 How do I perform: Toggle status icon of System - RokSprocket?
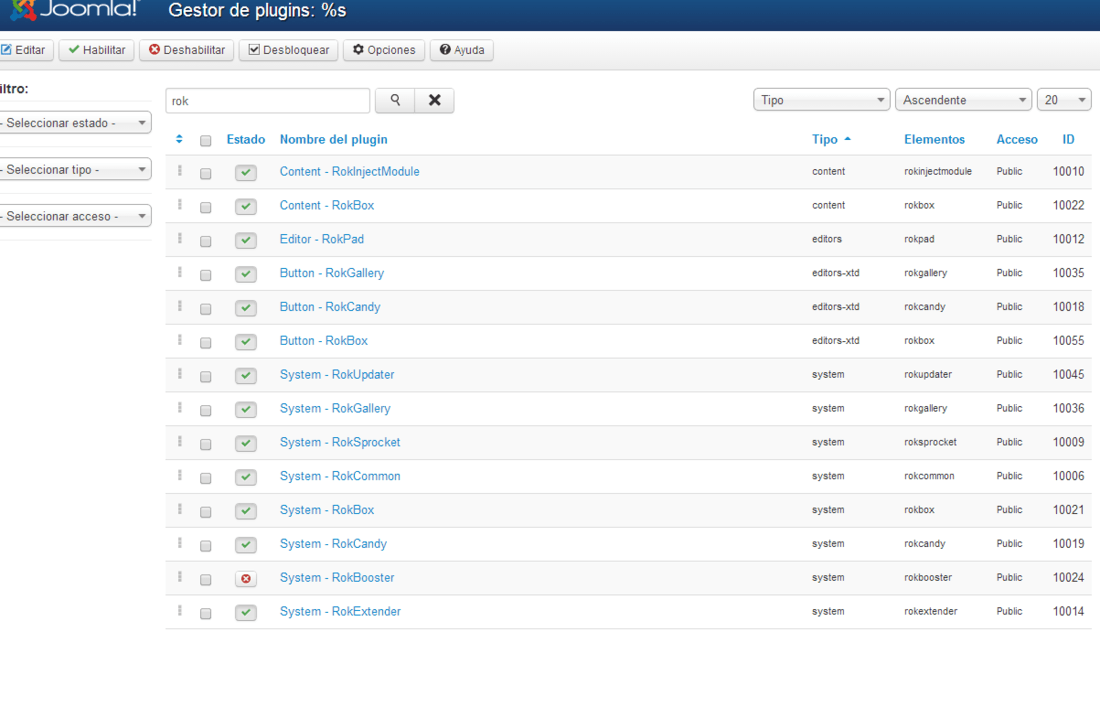pos(246,443)
